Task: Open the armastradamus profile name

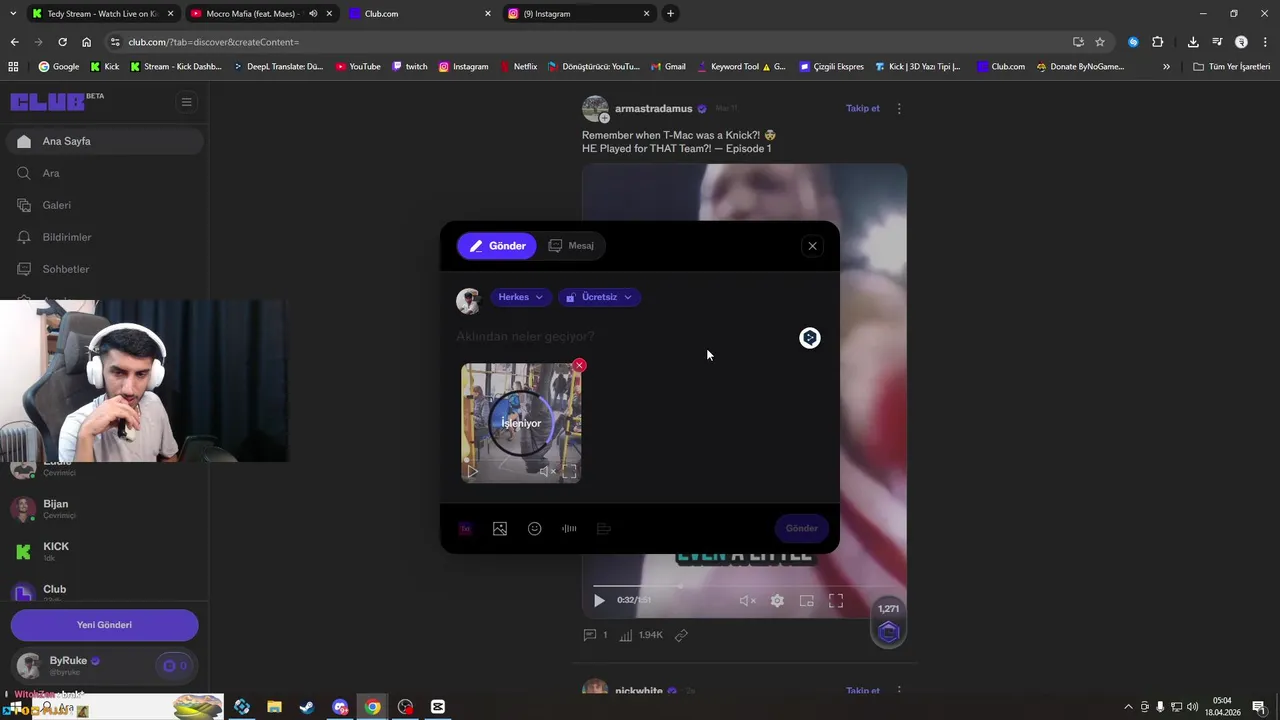Action: pyautogui.click(x=653, y=108)
